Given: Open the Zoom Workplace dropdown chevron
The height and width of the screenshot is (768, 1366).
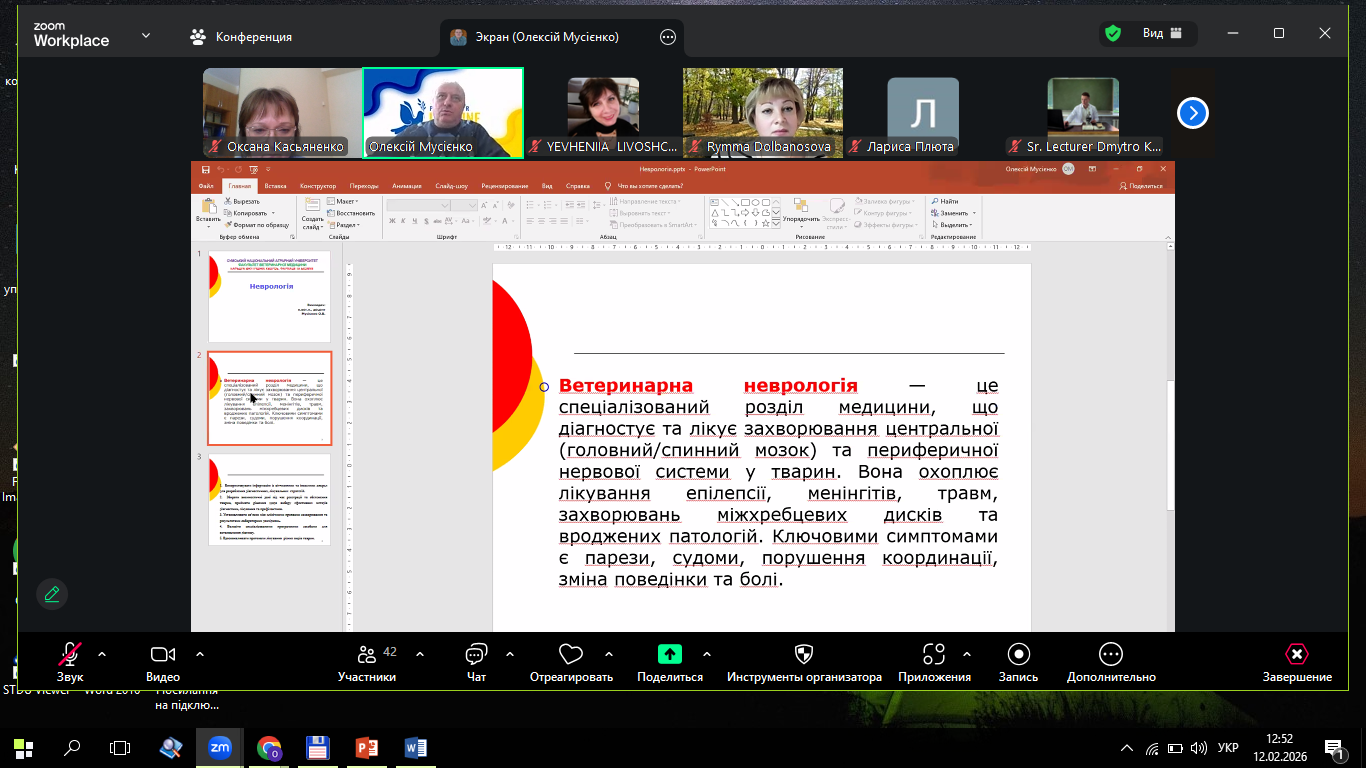Looking at the screenshot, I should 146,35.
